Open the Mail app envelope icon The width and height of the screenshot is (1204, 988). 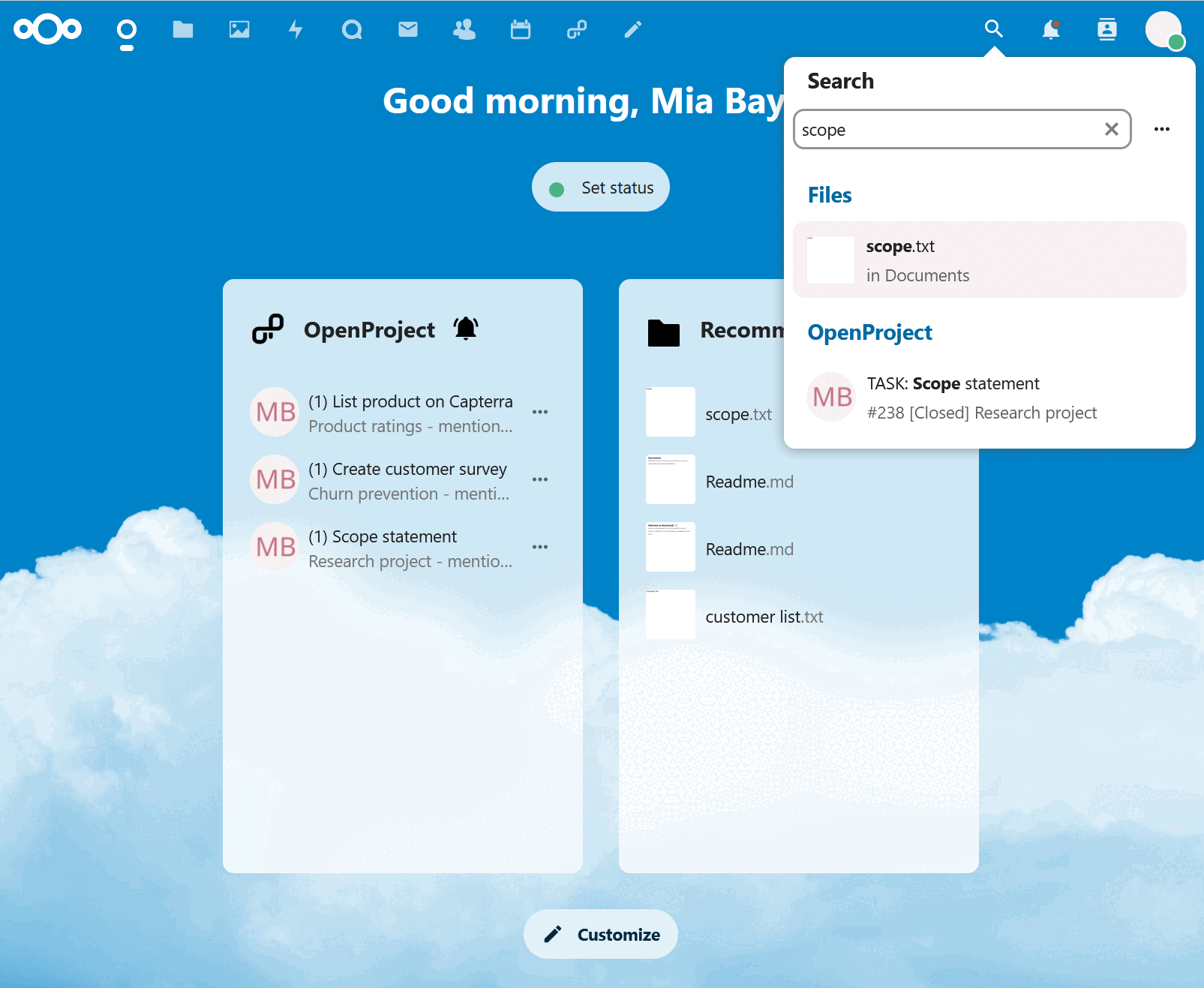[408, 29]
